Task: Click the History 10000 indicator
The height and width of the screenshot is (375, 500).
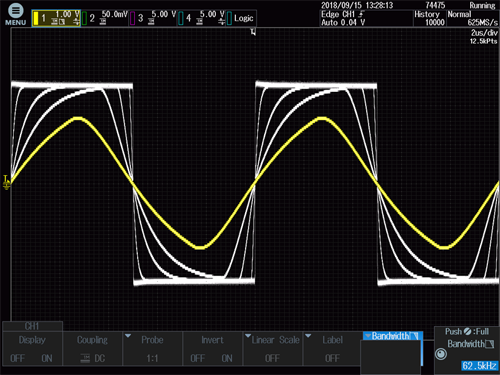Action: 430,18
